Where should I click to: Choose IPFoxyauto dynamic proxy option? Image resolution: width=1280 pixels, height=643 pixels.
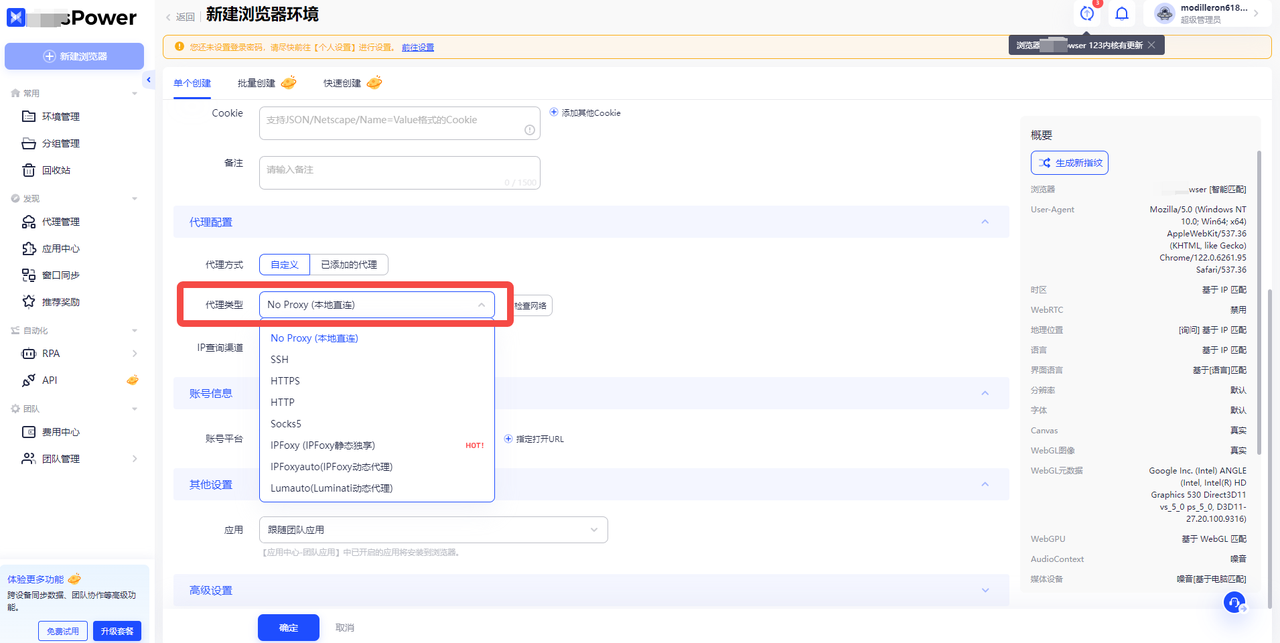pyautogui.click(x=376, y=467)
